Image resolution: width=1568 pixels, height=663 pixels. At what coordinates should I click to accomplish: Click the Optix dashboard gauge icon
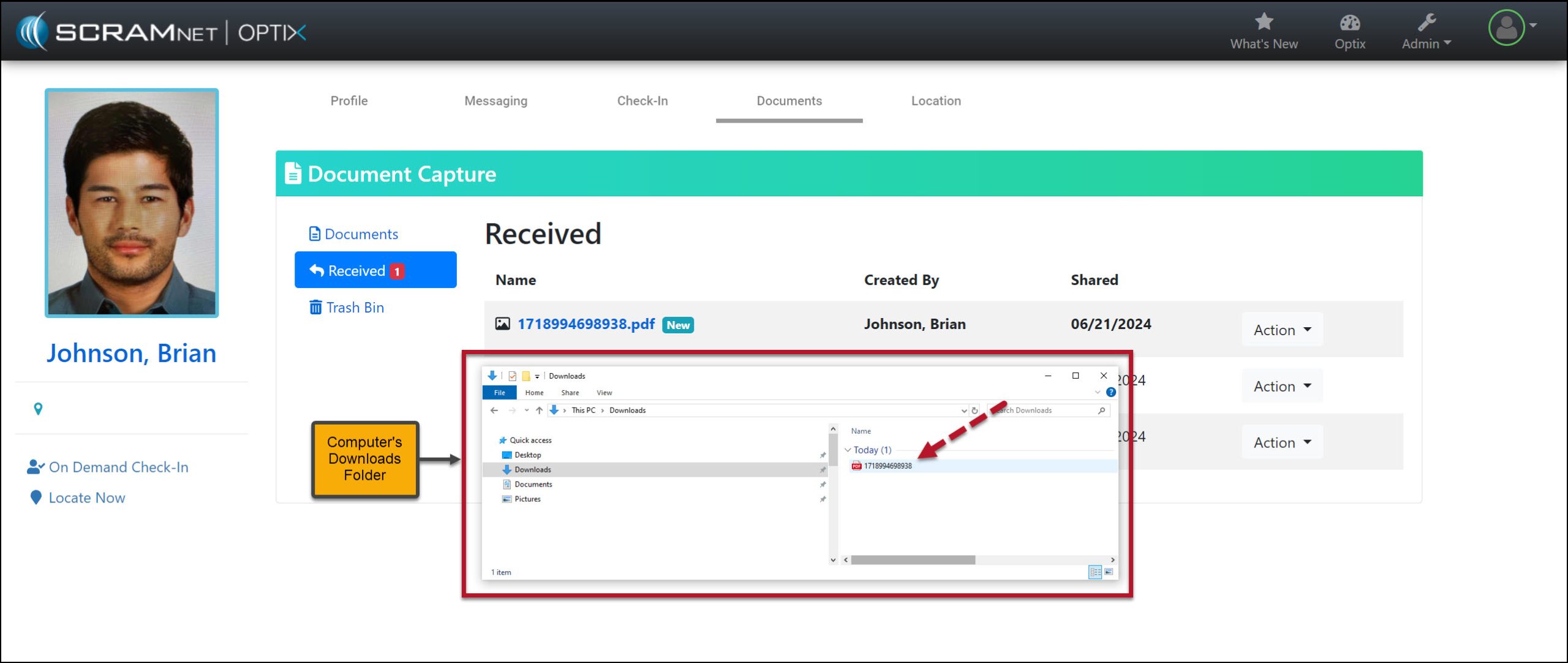1349,23
